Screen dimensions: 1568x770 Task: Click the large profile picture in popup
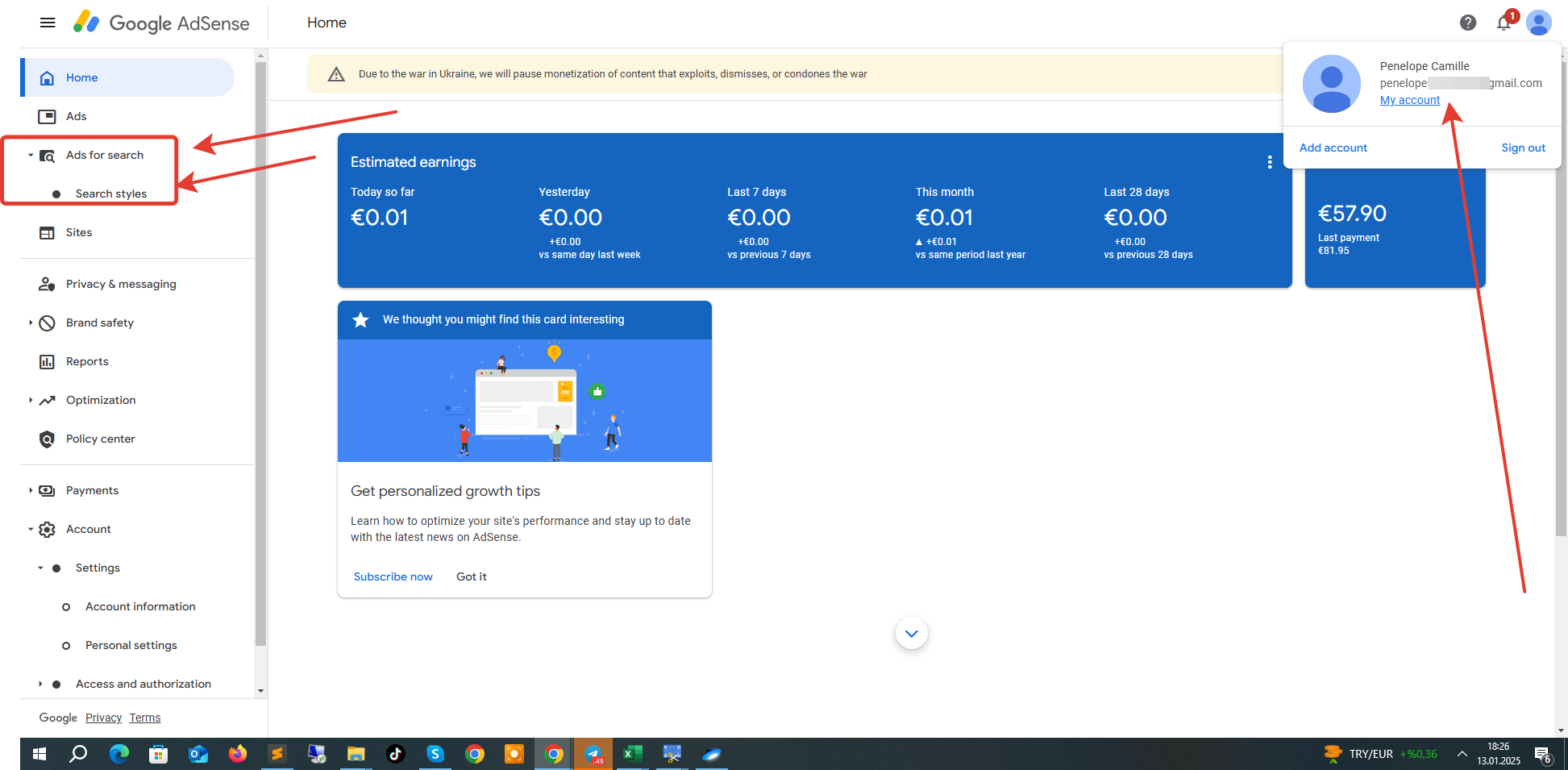coord(1332,84)
